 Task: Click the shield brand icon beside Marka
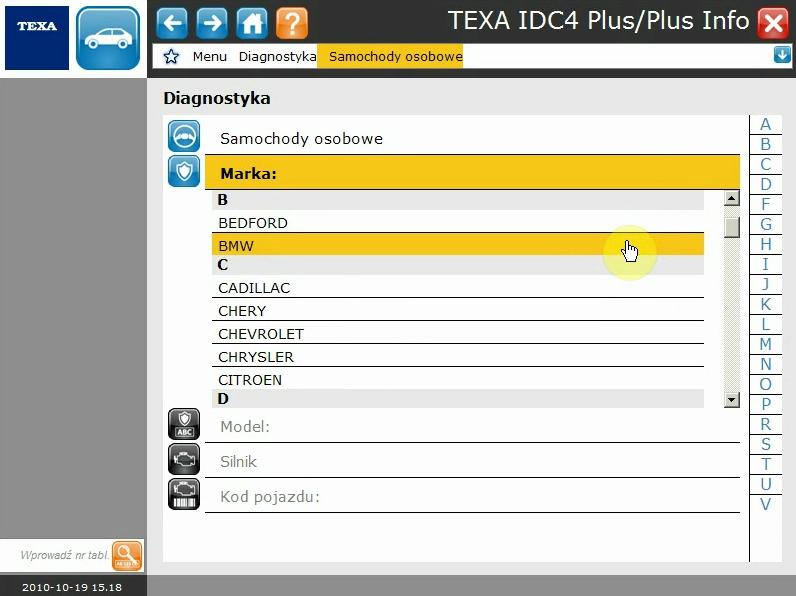tap(184, 171)
